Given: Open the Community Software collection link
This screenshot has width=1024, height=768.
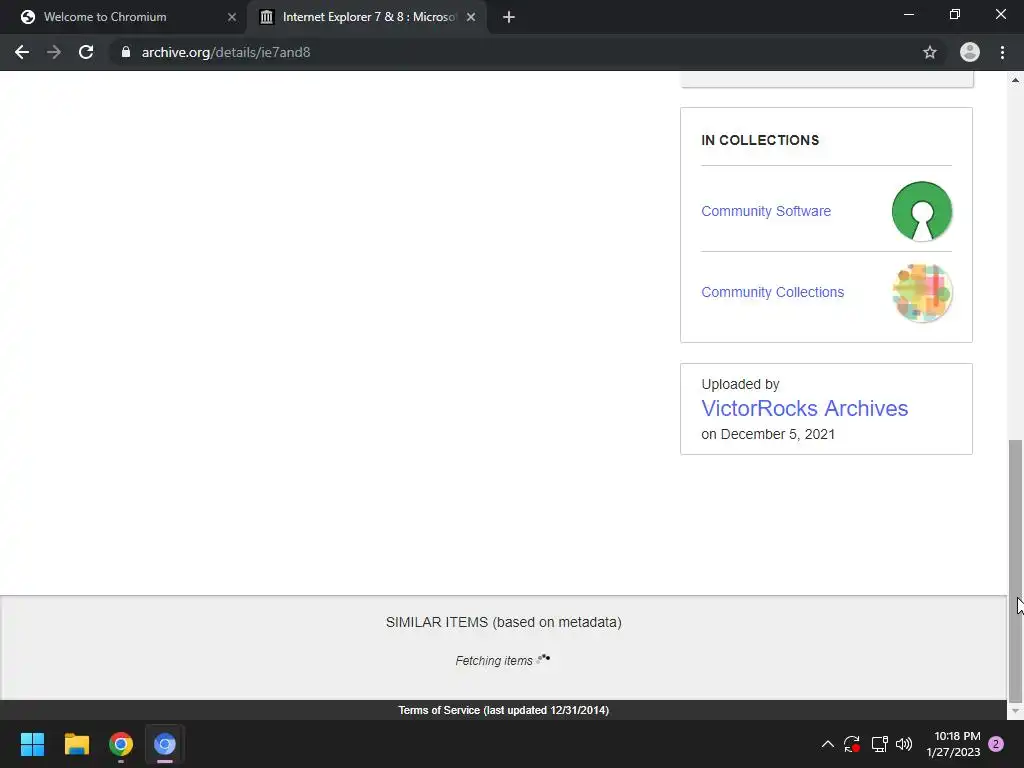Looking at the screenshot, I should click(x=766, y=211).
